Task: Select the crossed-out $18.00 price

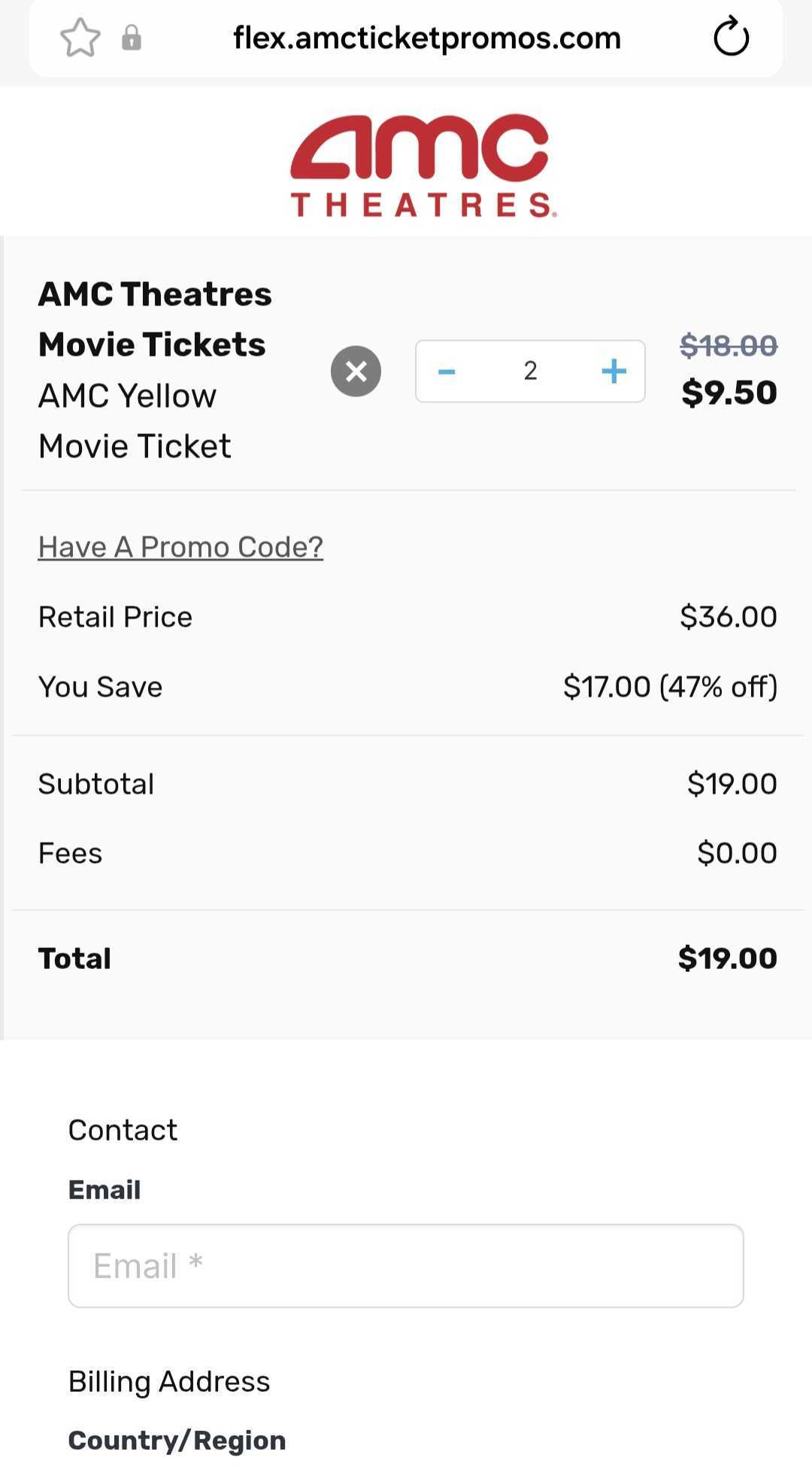Action: click(729, 346)
